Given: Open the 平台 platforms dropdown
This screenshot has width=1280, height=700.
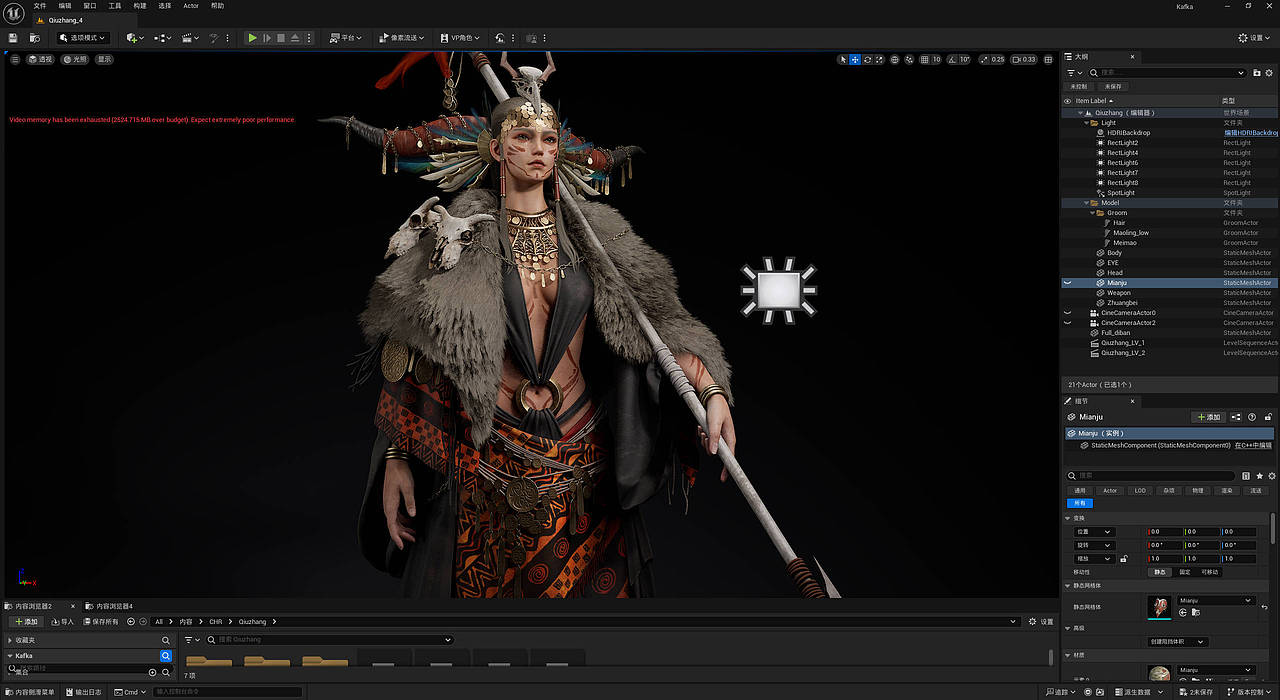Looking at the screenshot, I should 348,38.
